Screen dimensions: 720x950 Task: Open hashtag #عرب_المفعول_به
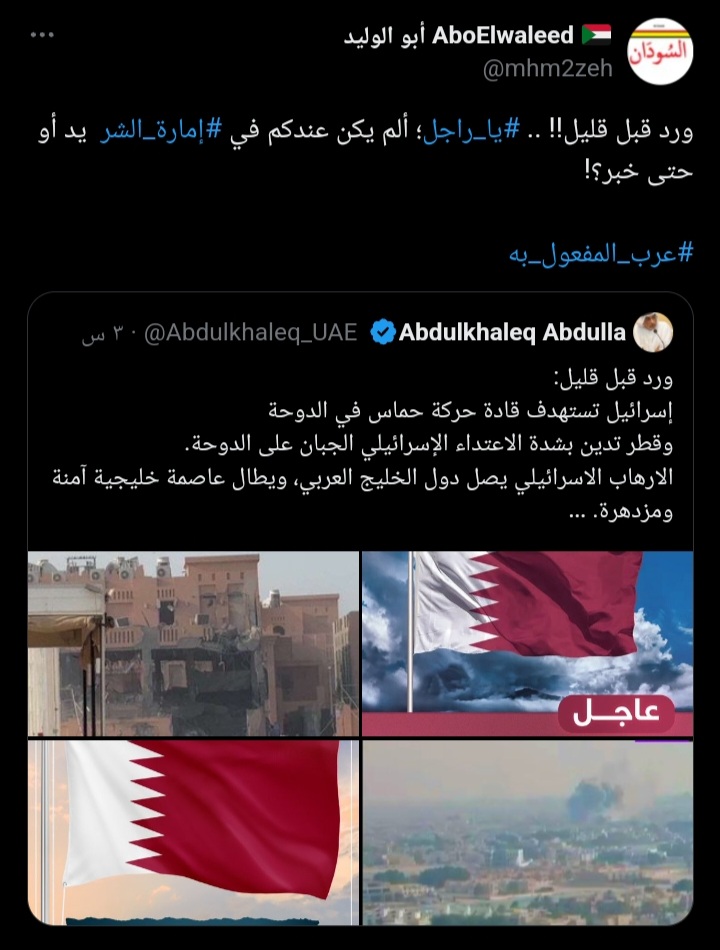coord(601,253)
